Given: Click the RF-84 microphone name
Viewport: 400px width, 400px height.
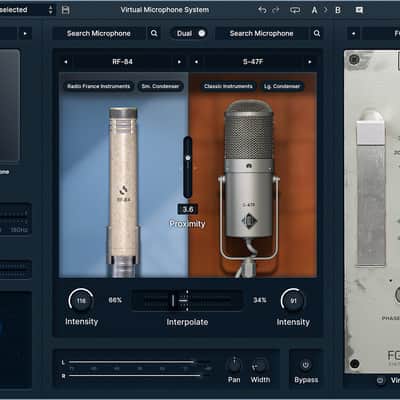Looking at the screenshot, I should tap(122, 62).
